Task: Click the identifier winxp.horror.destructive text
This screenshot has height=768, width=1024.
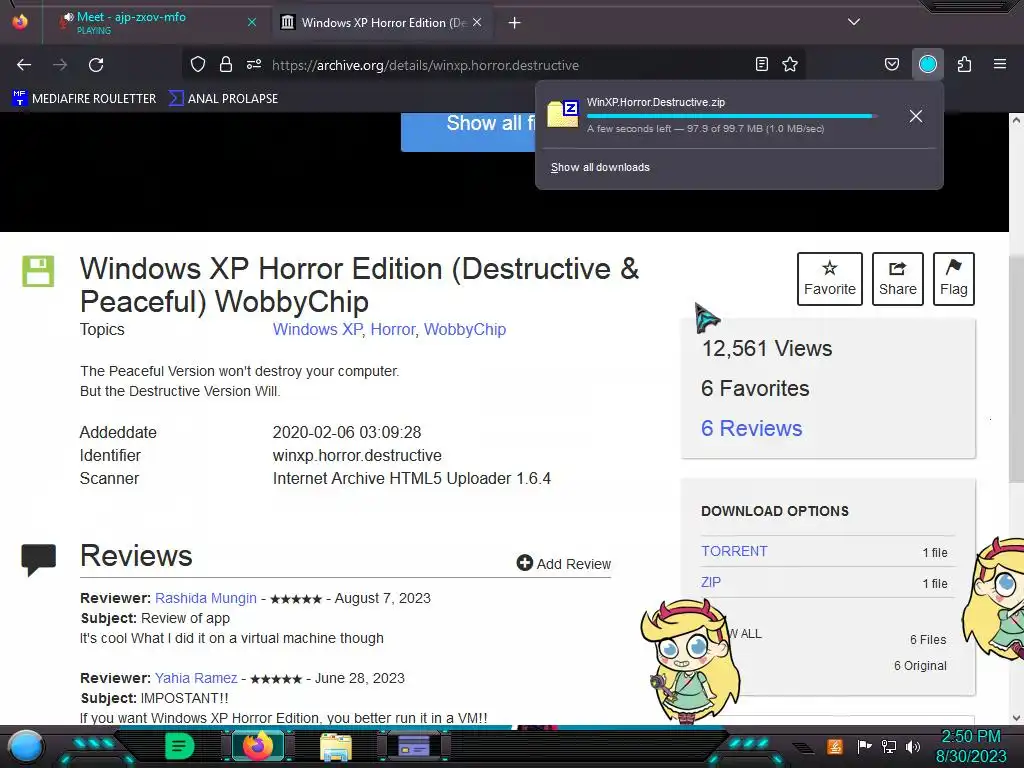Action: (357, 455)
